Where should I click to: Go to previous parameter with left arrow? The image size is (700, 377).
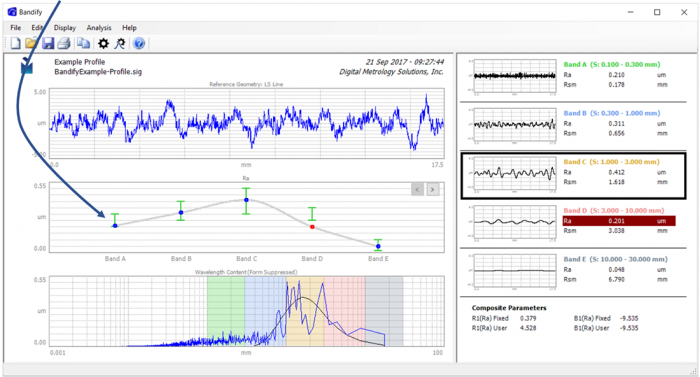[x=417, y=189]
